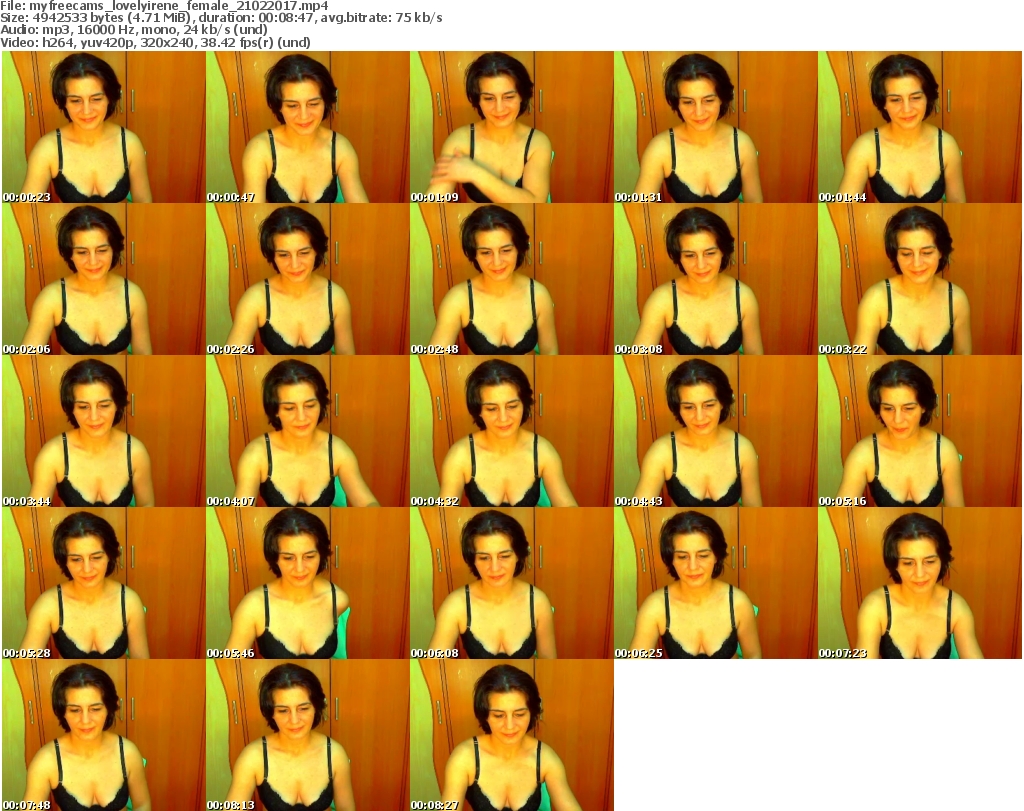Select the thumbnail timestamped 00:03:44
The image size is (1024, 811).
click(104, 431)
